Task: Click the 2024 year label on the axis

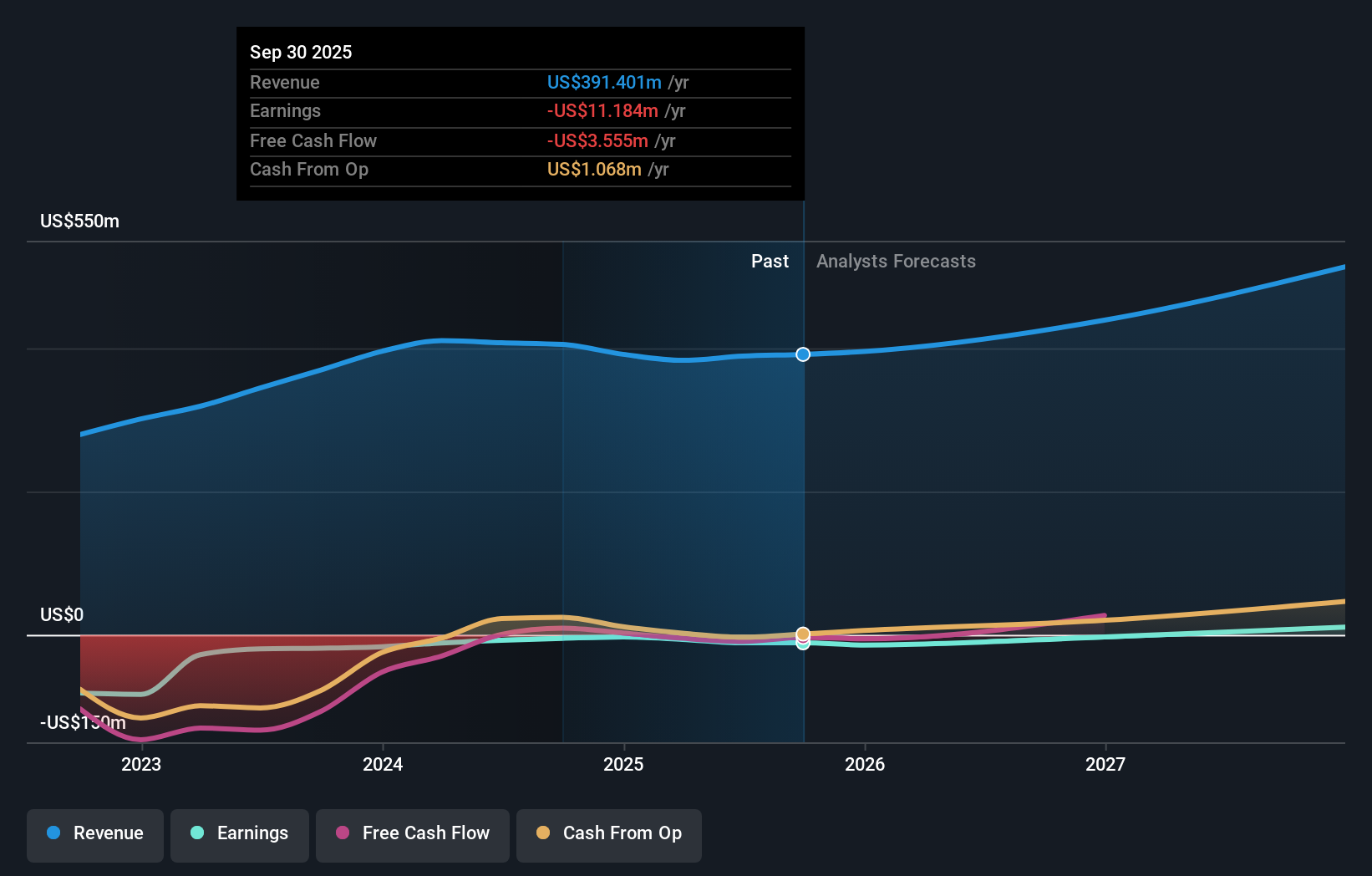Action: click(x=382, y=763)
